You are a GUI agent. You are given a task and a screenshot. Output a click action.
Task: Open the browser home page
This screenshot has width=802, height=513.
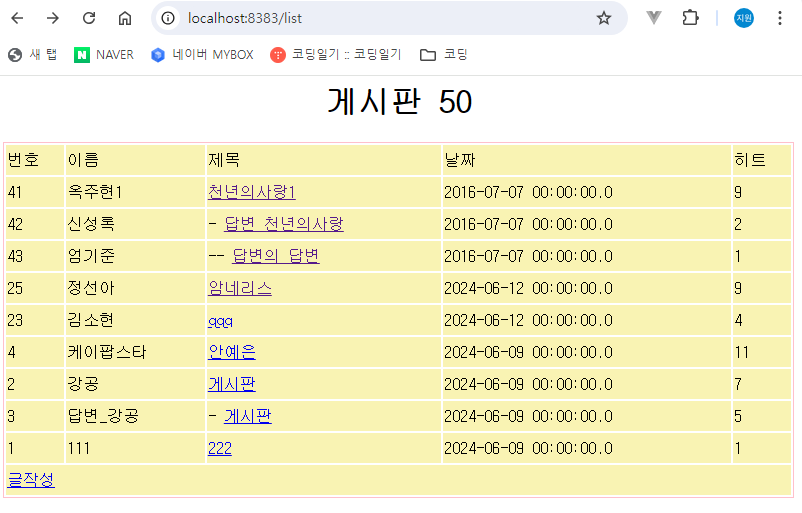(125, 18)
